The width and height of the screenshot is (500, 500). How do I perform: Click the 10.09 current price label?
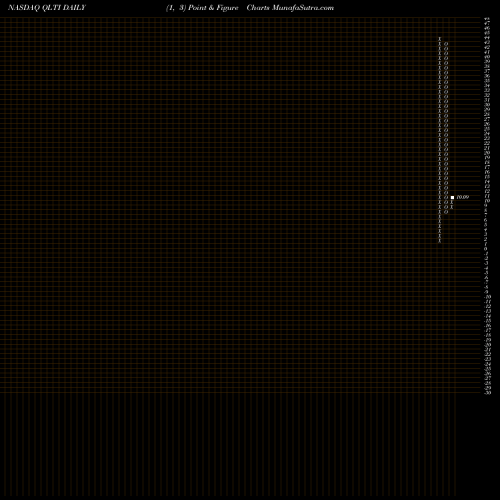463,197
